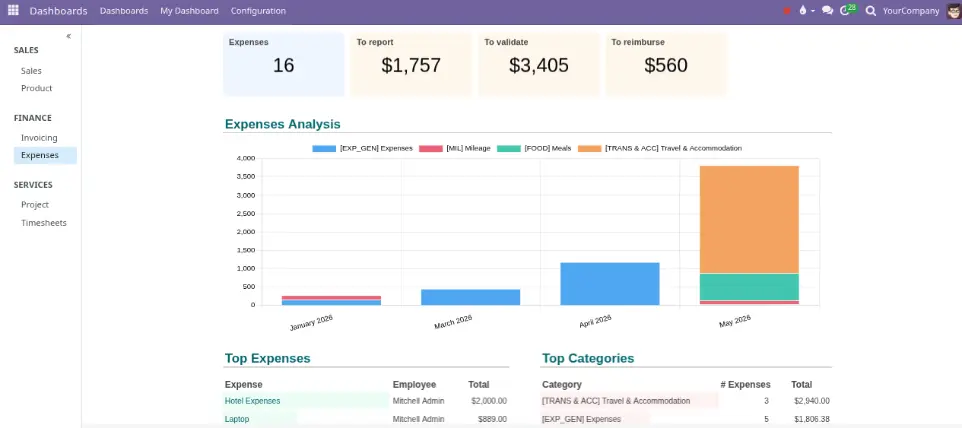
Task: Open the Hotel Expenses link
Action: click(252, 401)
